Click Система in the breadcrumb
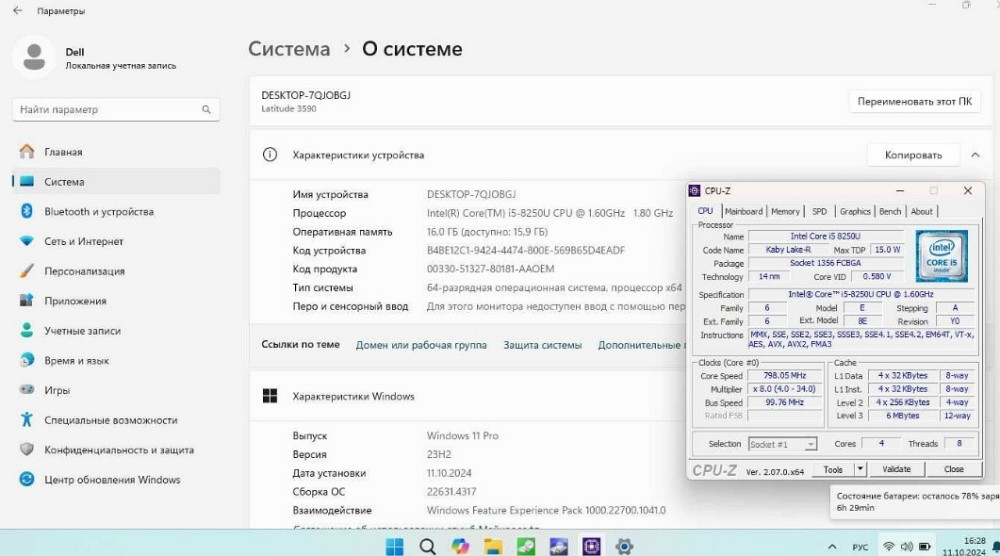The image size is (1000, 556). pyautogui.click(x=289, y=48)
